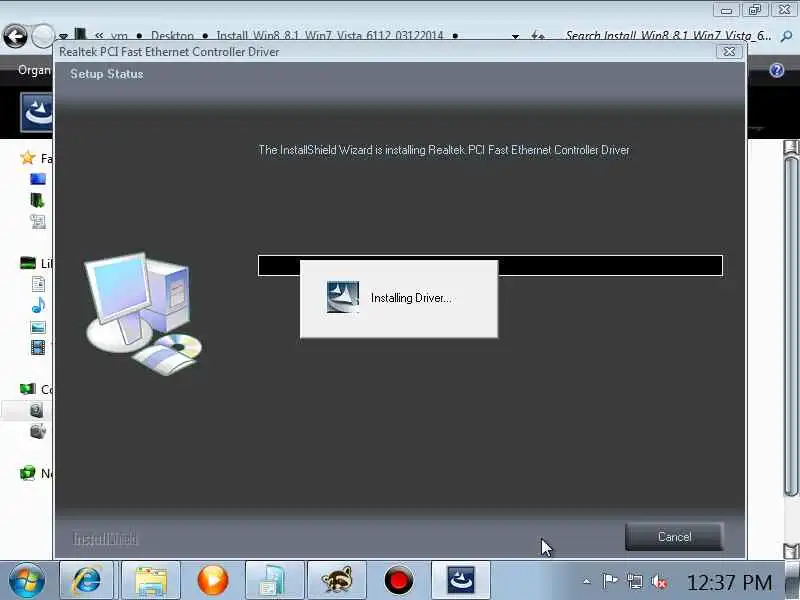Click the Explorer vertical scrollbar

tap(791, 327)
